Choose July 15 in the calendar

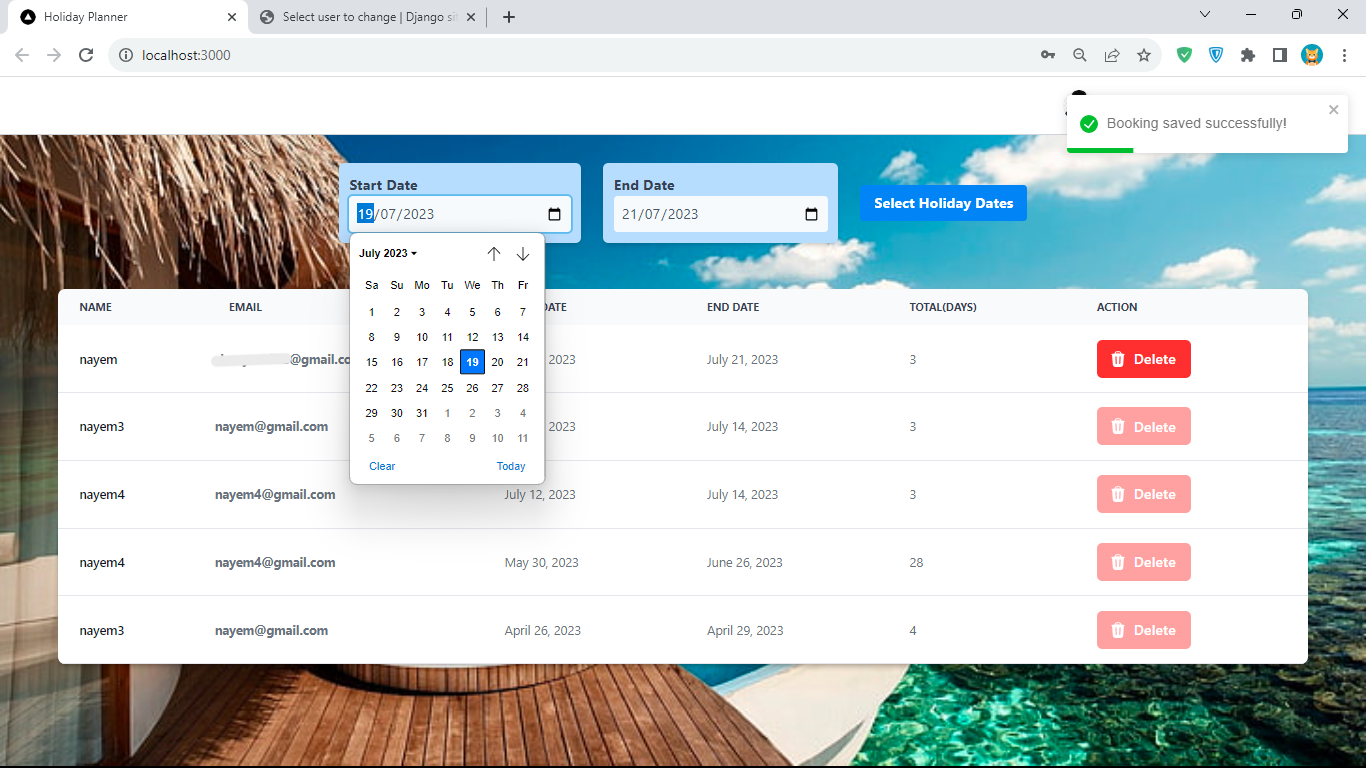(x=372, y=362)
